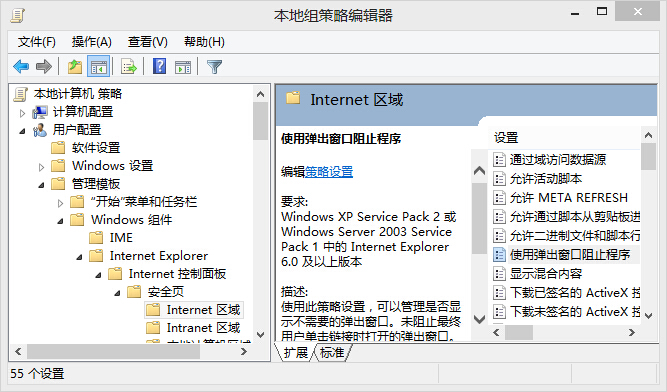Click folder icon next to 软件设置
The height and width of the screenshot is (392, 667).
point(58,148)
